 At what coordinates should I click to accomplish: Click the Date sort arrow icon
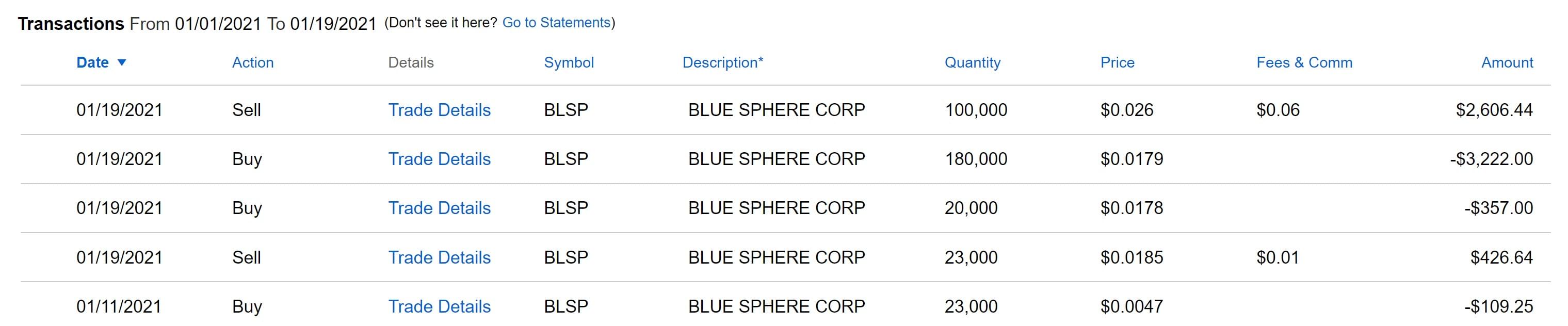pos(122,62)
